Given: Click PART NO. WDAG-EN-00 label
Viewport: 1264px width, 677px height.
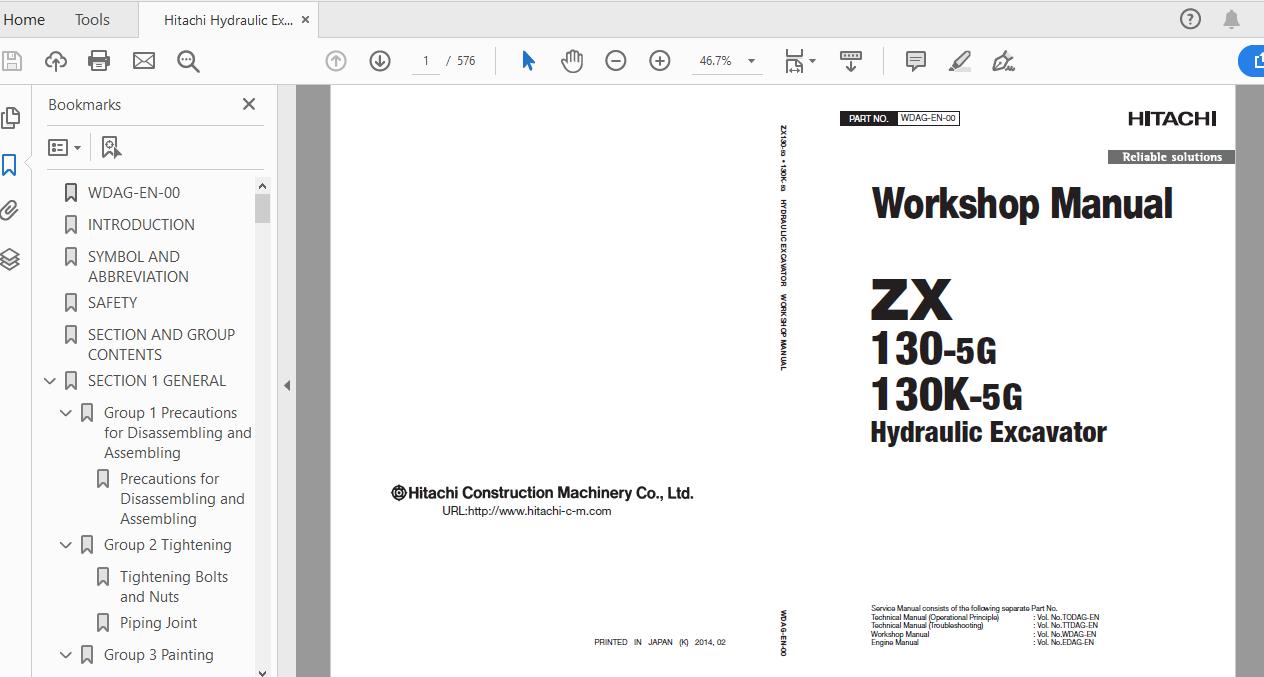Looking at the screenshot, I should pyautogui.click(x=899, y=118).
